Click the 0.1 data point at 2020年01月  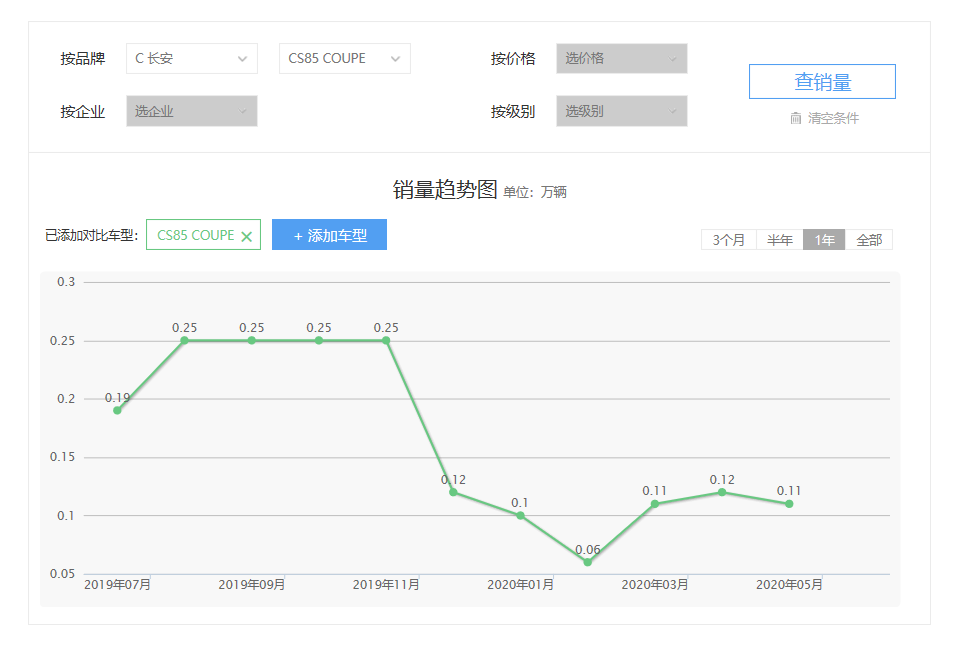[520, 515]
